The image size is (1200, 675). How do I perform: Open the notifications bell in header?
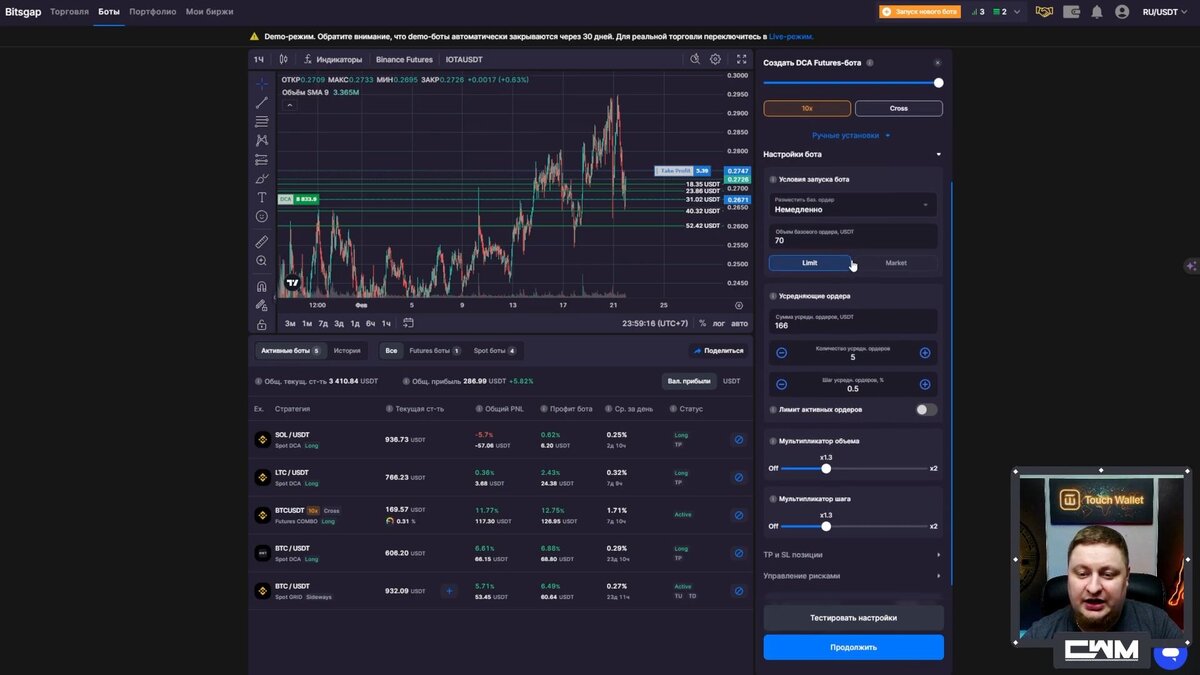point(1097,12)
